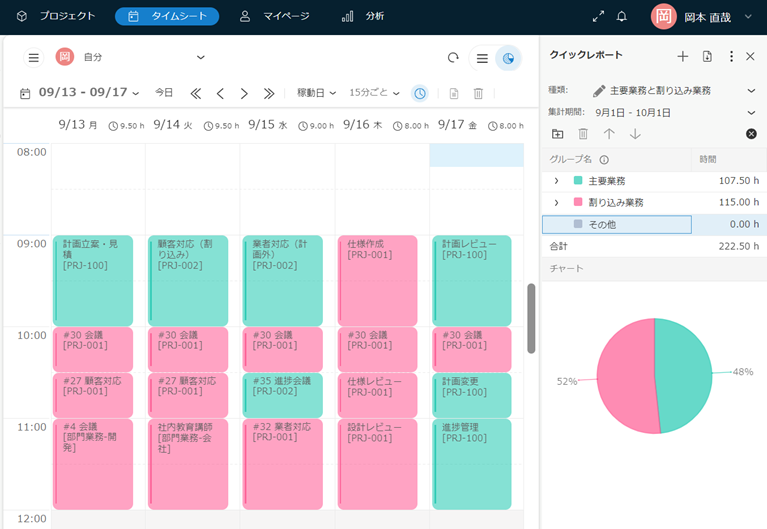This screenshot has height=529, width=767.
Task: Open 進捗管理 entry on 9/17
Action: coord(472,464)
